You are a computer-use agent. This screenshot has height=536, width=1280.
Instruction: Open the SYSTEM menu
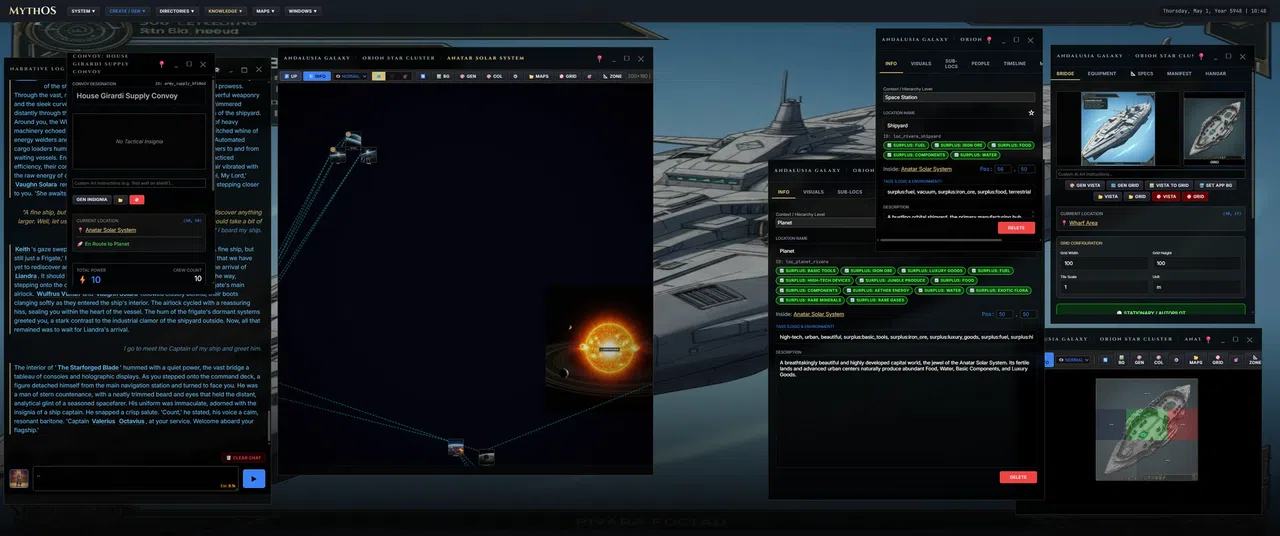click(x=83, y=11)
